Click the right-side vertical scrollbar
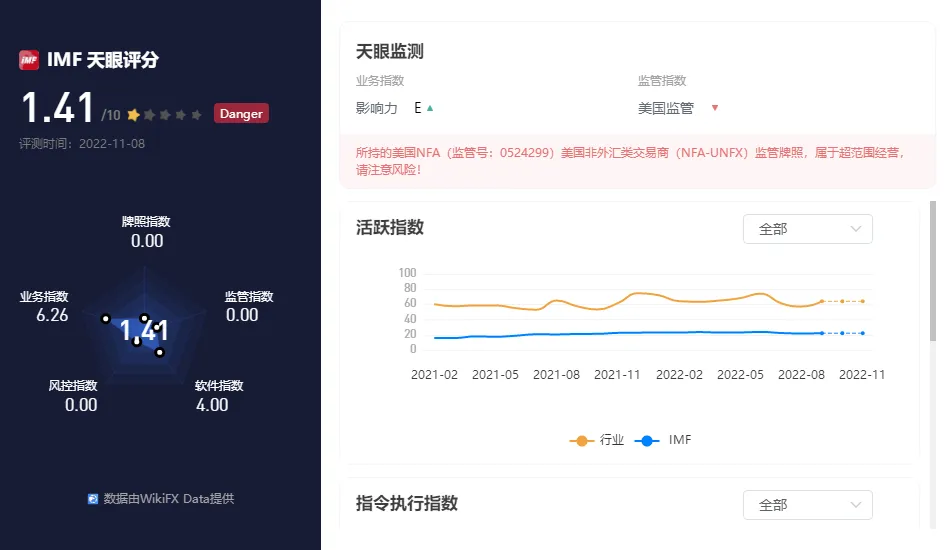Viewport: 947px width, 550px height. pos(933,272)
